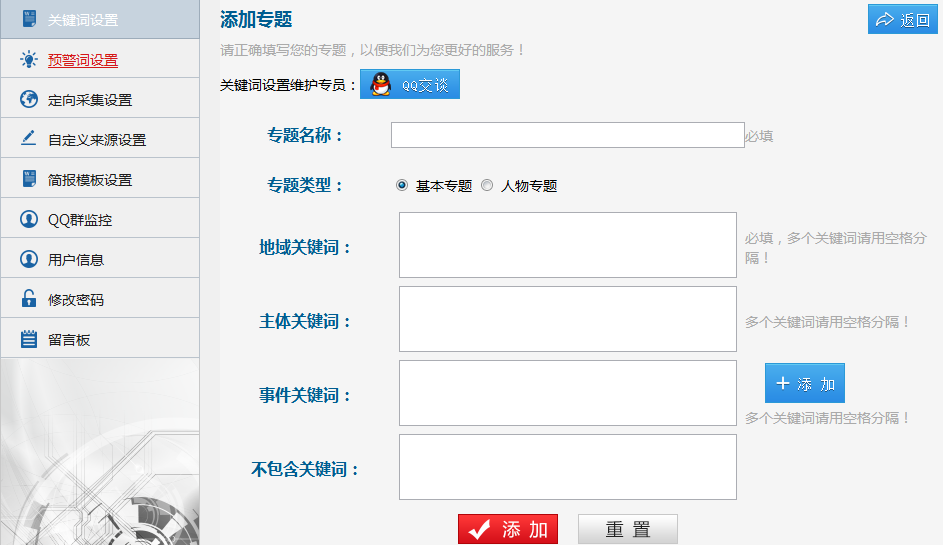Image resolution: width=943 pixels, height=545 pixels.
Task: Click the lightbulb icon beside 预警词设置
Action: point(28,60)
